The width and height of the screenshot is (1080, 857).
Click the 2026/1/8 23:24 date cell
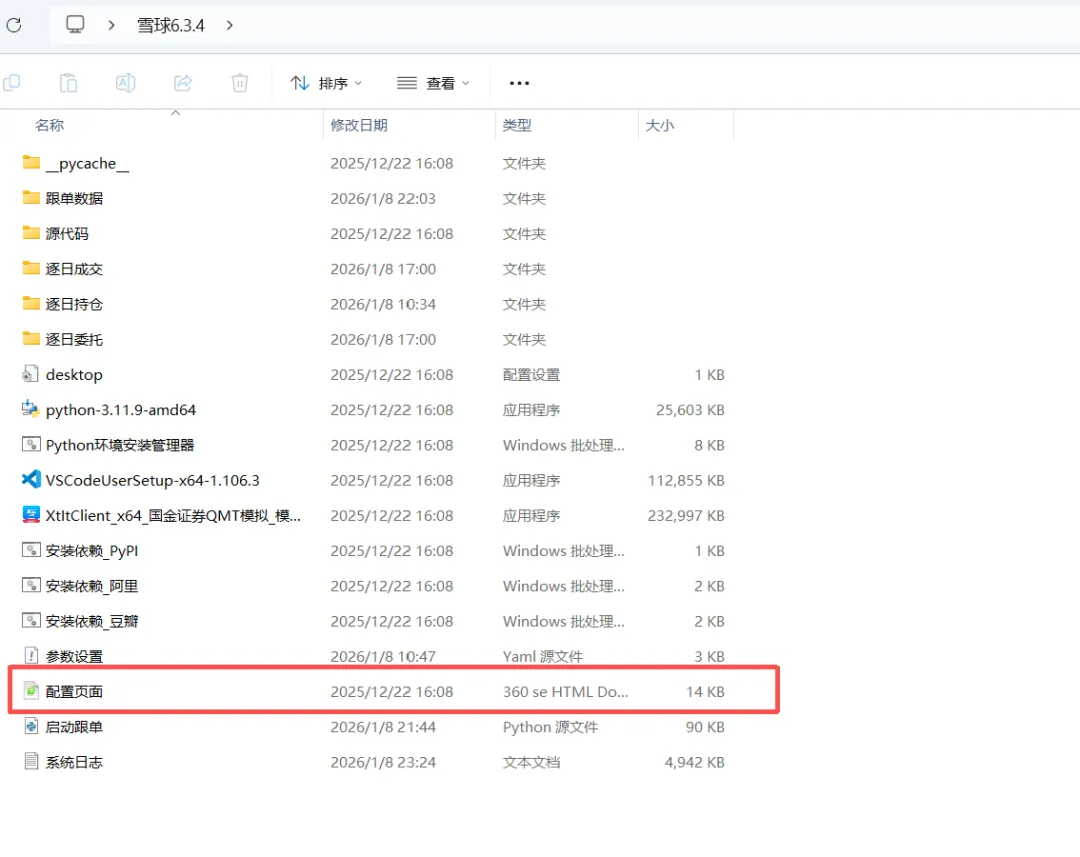(383, 762)
